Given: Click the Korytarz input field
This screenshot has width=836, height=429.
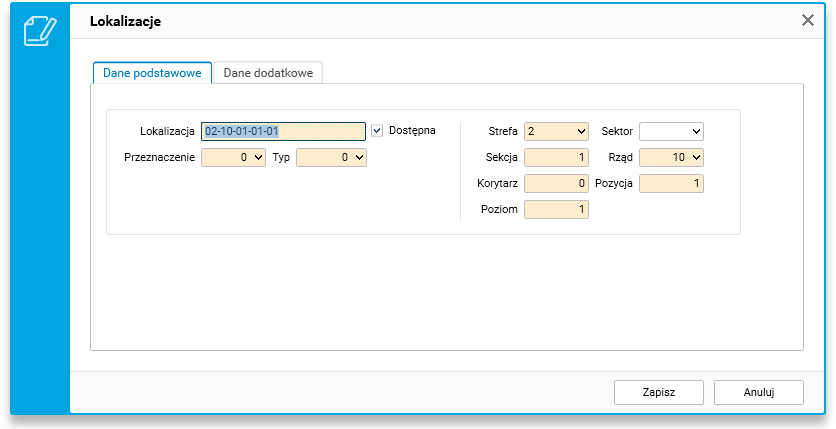Looking at the screenshot, I should click(x=556, y=183).
